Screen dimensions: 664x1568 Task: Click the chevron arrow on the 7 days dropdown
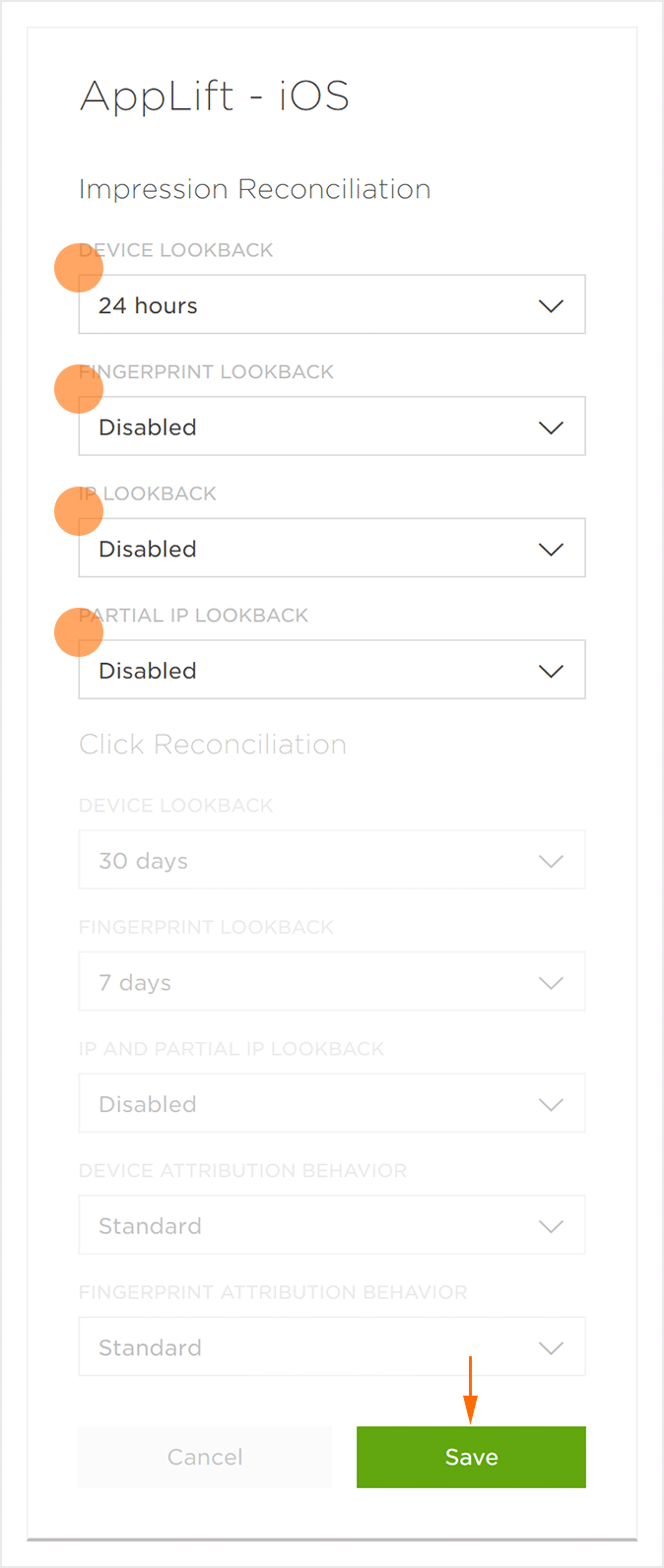[x=551, y=983]
